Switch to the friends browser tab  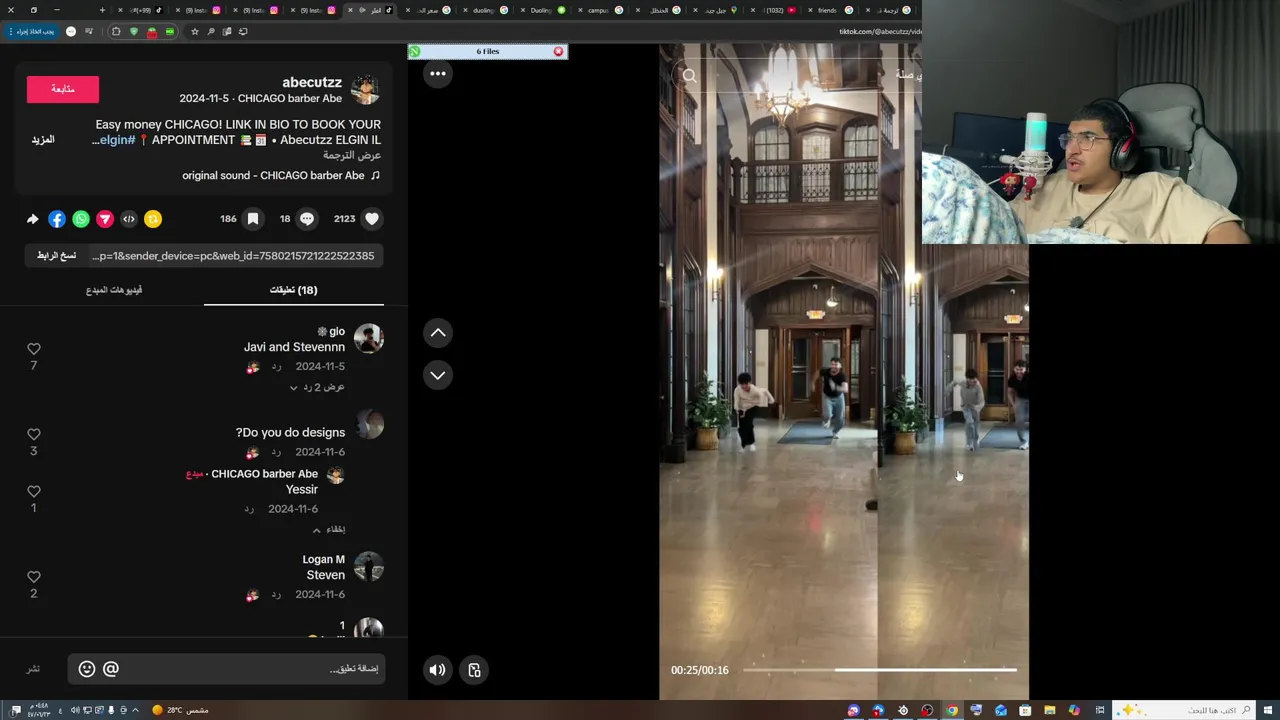(x=828, y=10)
